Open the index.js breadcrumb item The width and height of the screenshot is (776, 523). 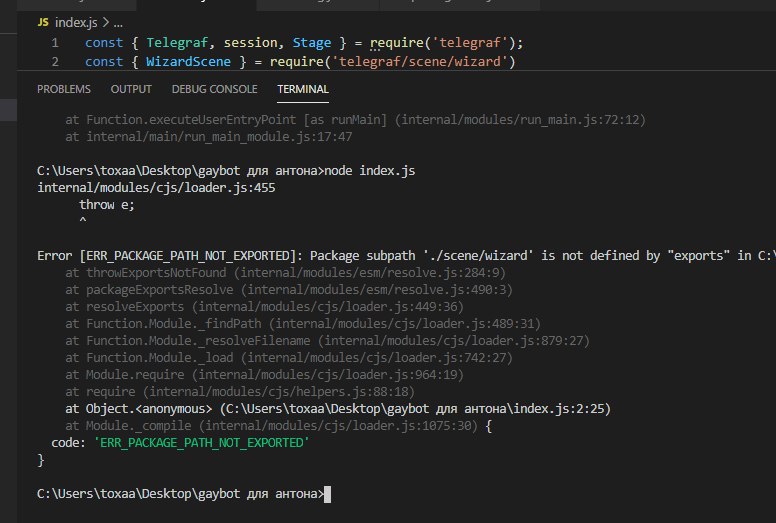coord(76,23)
